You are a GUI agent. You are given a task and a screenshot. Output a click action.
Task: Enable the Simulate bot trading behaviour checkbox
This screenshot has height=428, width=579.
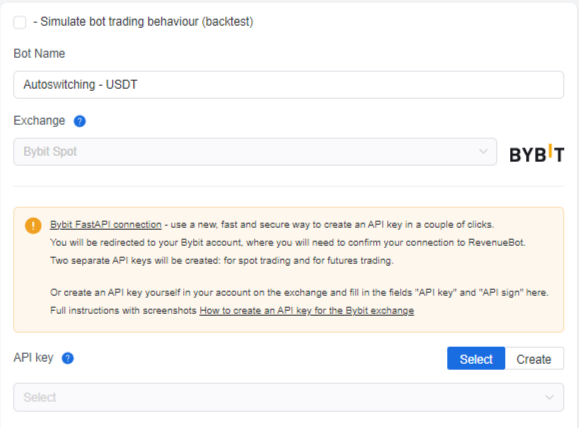pos(20,22)
